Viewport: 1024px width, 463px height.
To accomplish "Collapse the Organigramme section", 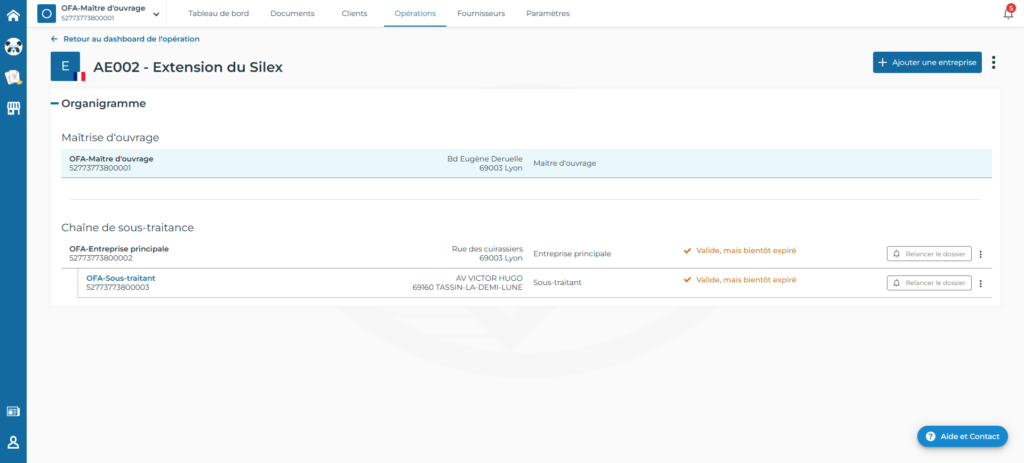I will point(55,103).
